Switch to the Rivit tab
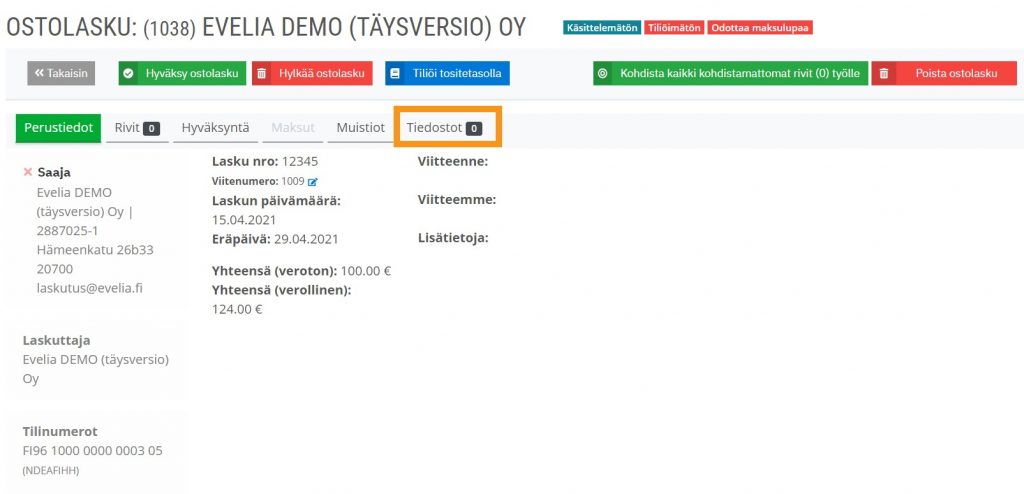The image size is (1024, 494). coord(137,128)
